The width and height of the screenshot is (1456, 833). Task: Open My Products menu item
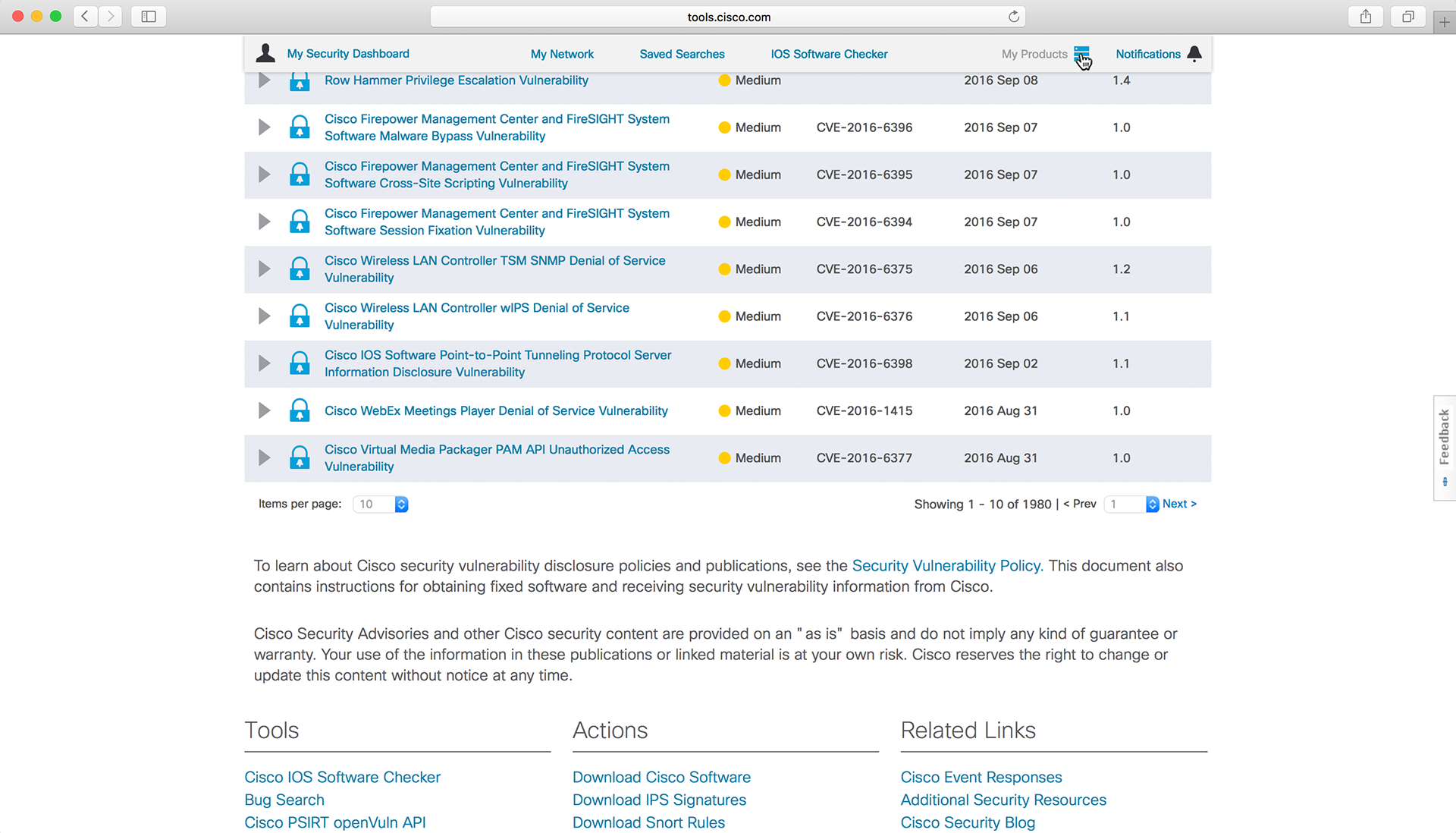(1034, 54)
